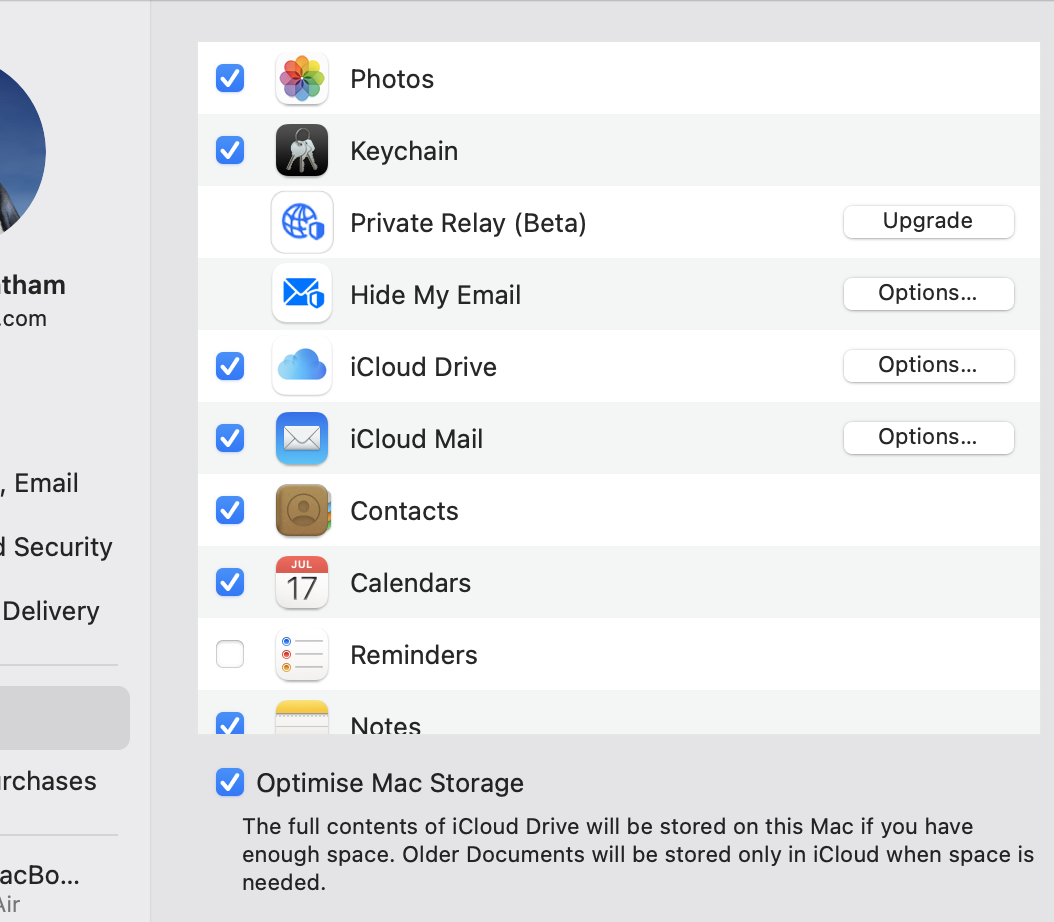Click the iCloud Drive storage description text
The image size is (1054, 922).
pos(638,854)
